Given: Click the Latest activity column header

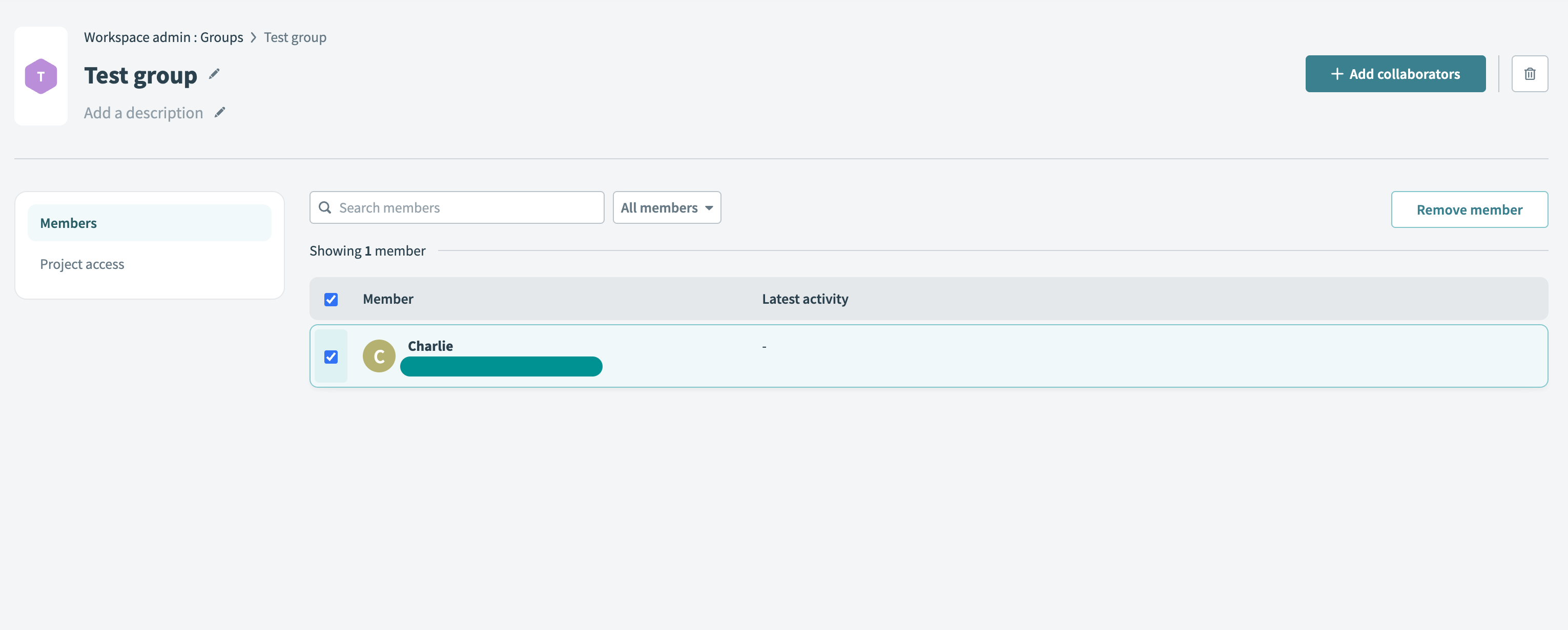Looking at the screenshot, I should click(804, 299).
